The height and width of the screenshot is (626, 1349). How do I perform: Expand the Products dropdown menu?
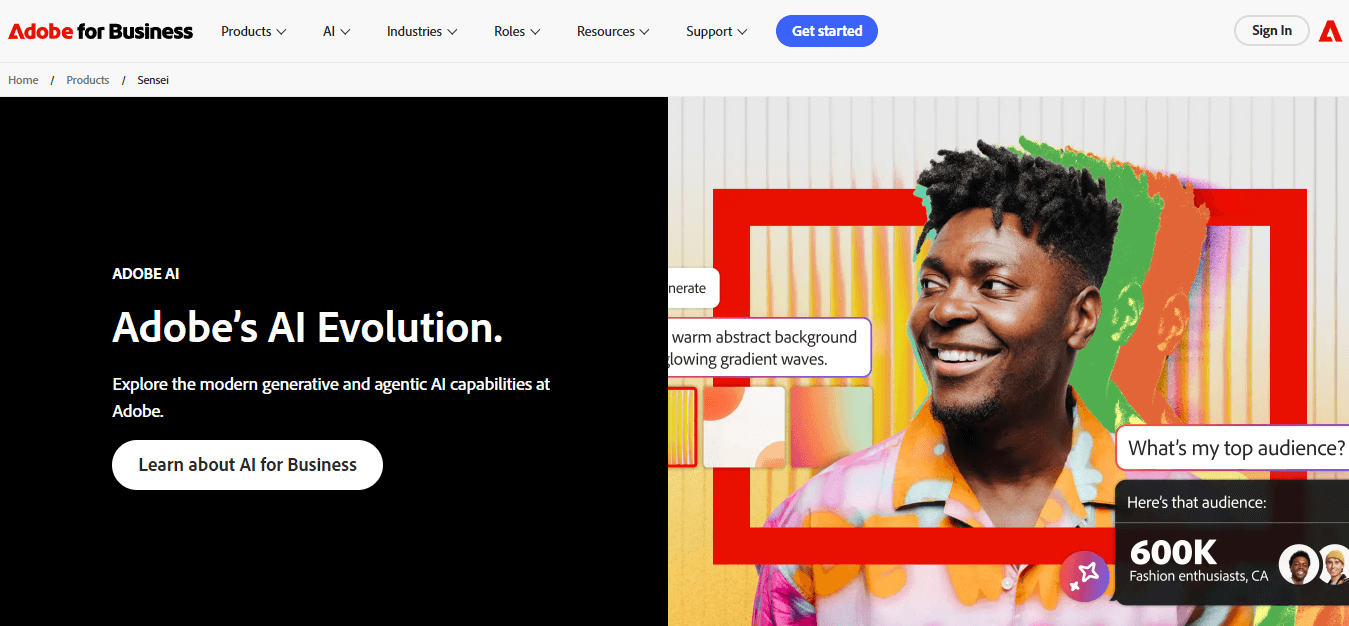[254, 31]
